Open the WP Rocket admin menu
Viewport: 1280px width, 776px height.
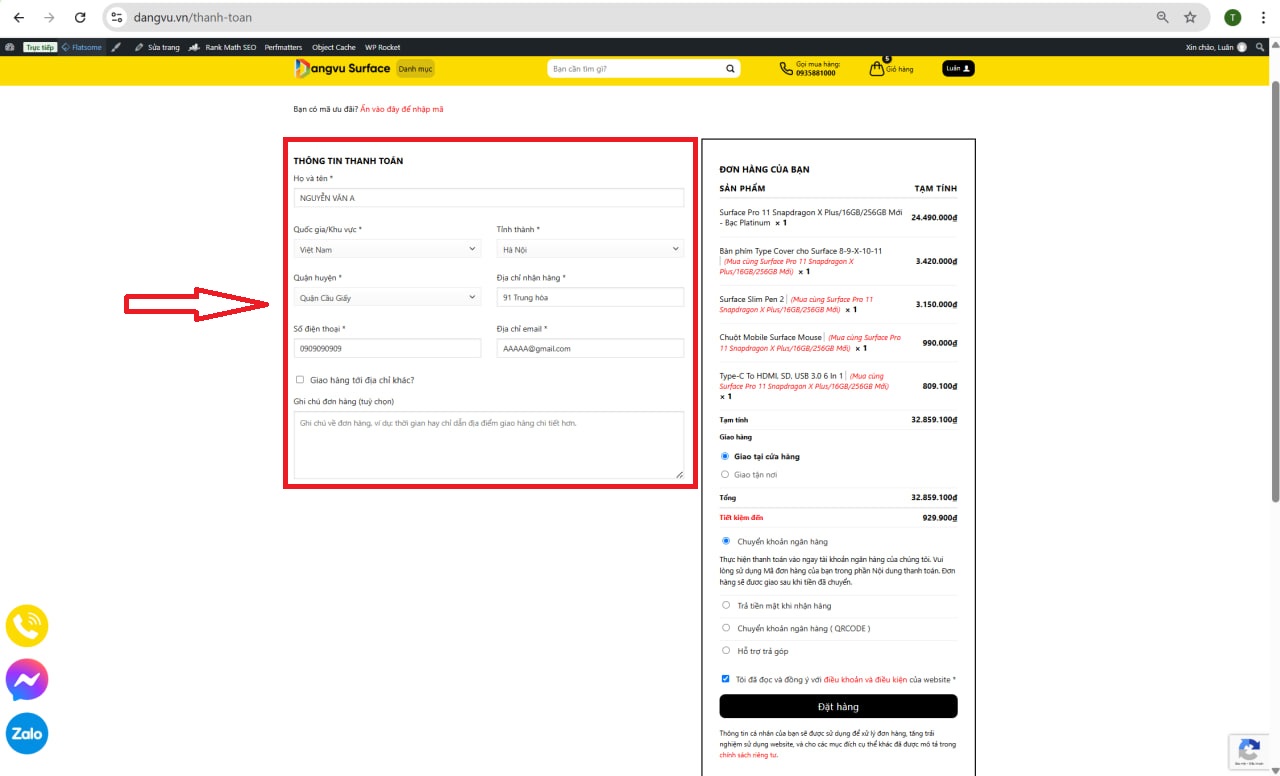coord(382,47)
